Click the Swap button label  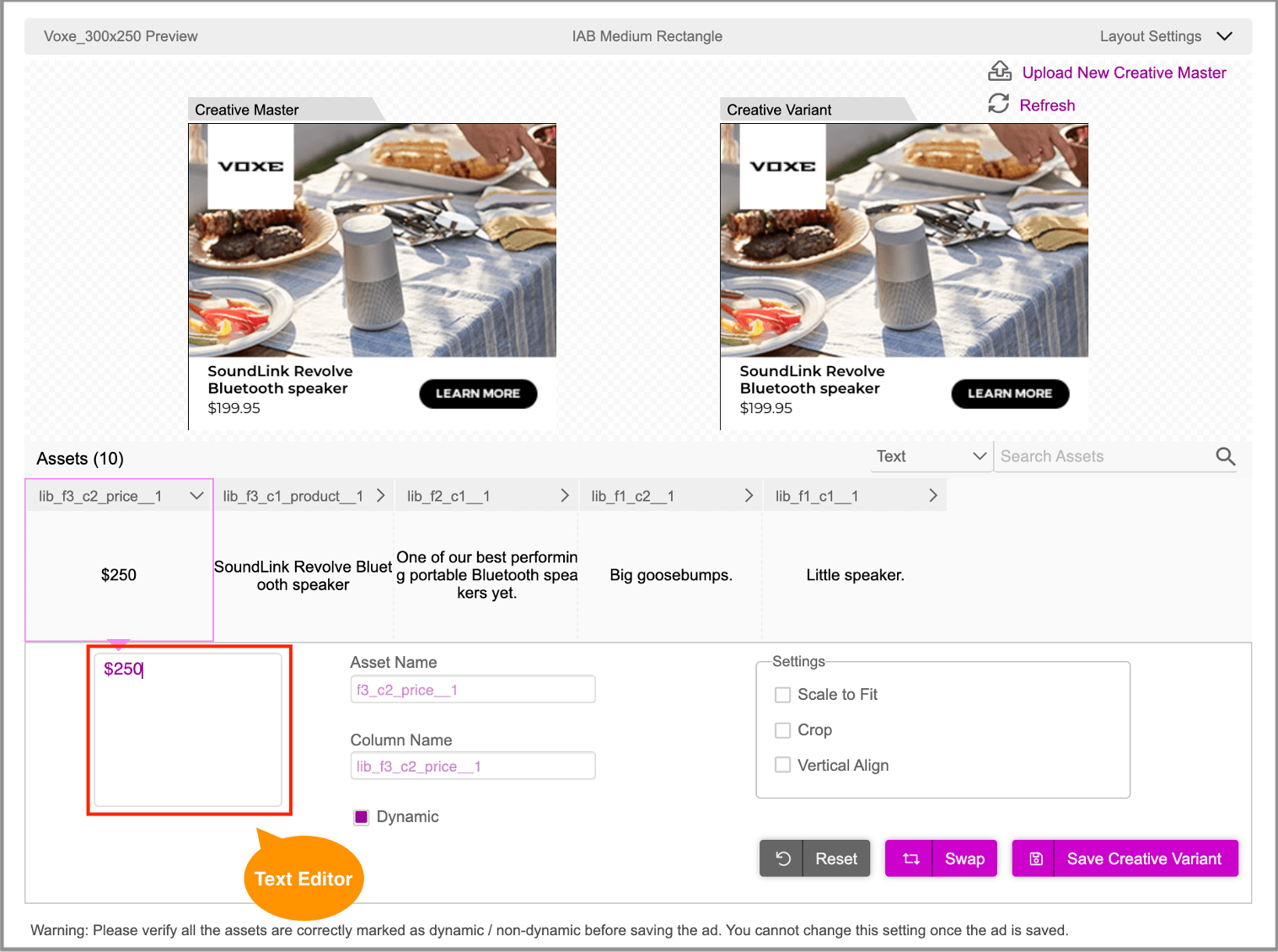[964, 858]
